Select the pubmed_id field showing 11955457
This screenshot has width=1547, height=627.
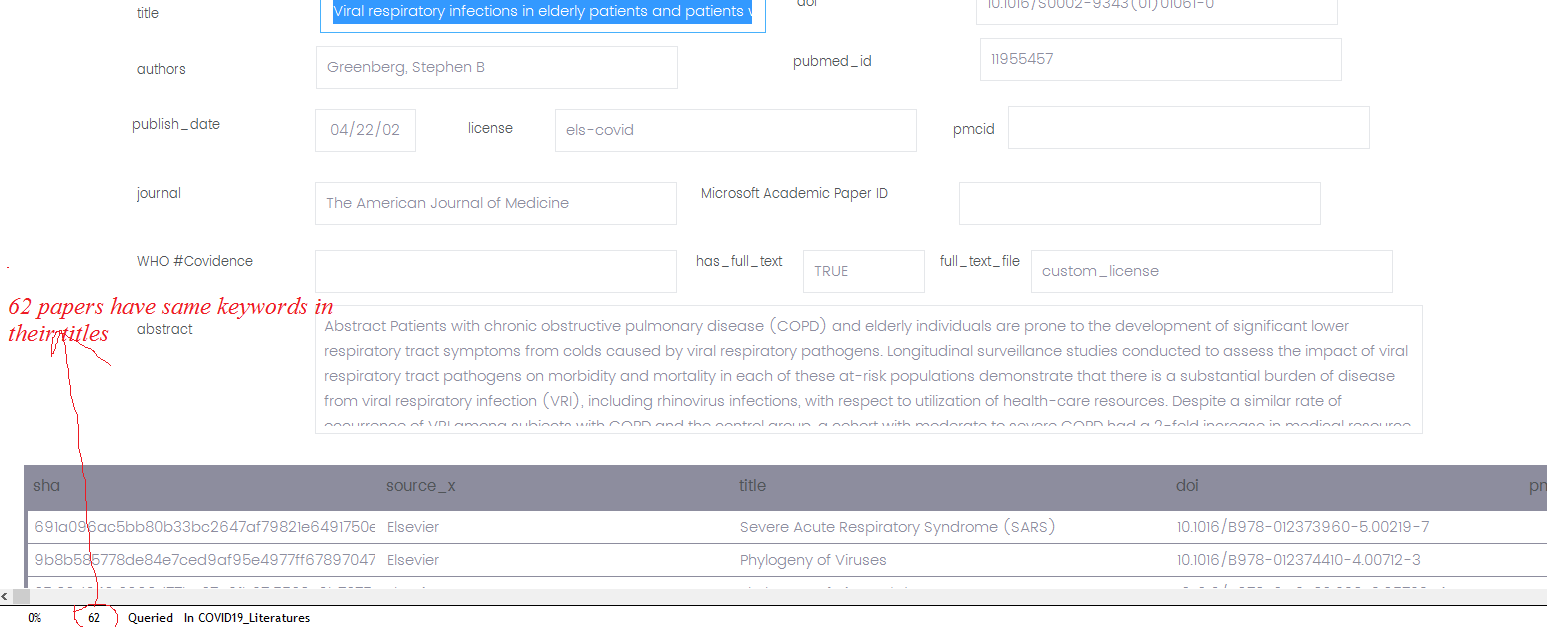click(1159, 60)
